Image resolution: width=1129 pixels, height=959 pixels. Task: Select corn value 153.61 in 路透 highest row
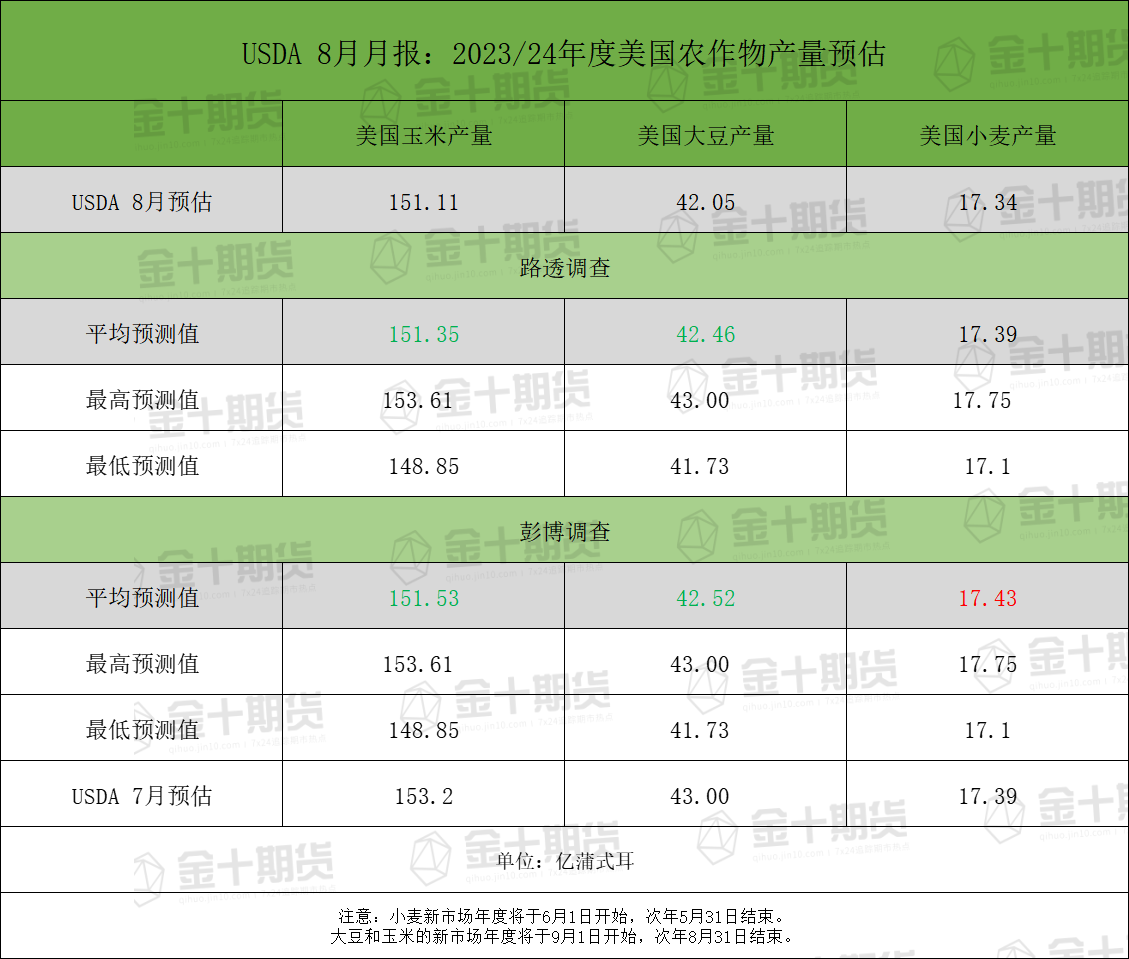point(418,401)
